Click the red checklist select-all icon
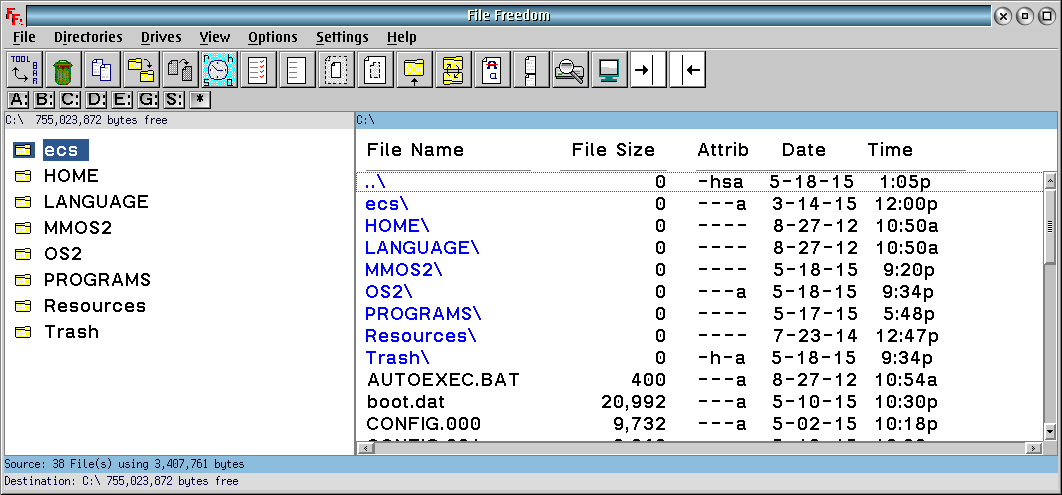1062x495 pixels. click(257, 70)
